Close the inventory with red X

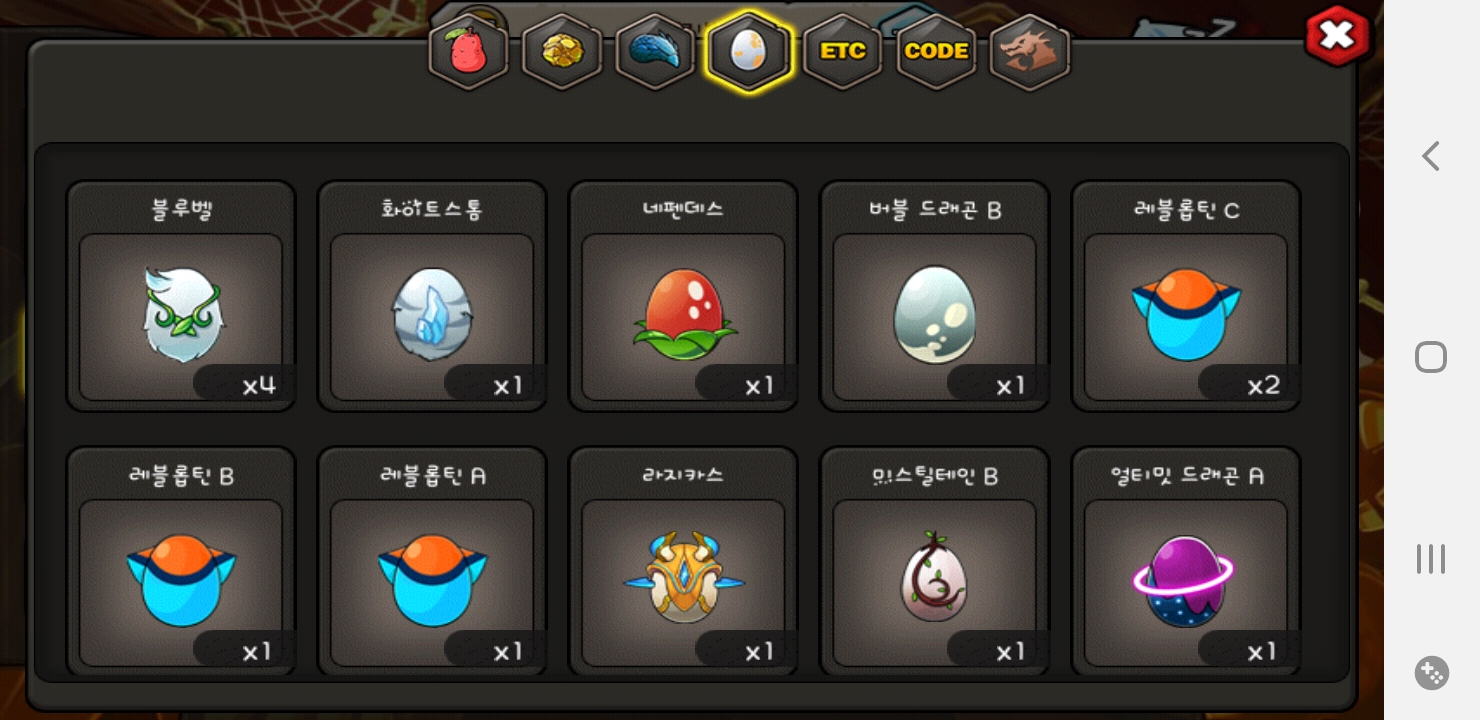(x=1337, y=37)
